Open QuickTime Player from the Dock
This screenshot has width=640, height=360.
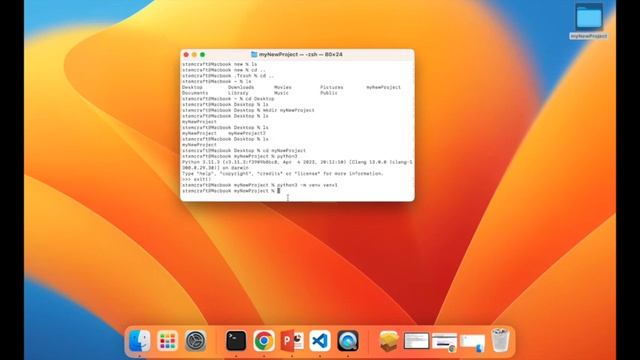(348, 340)
